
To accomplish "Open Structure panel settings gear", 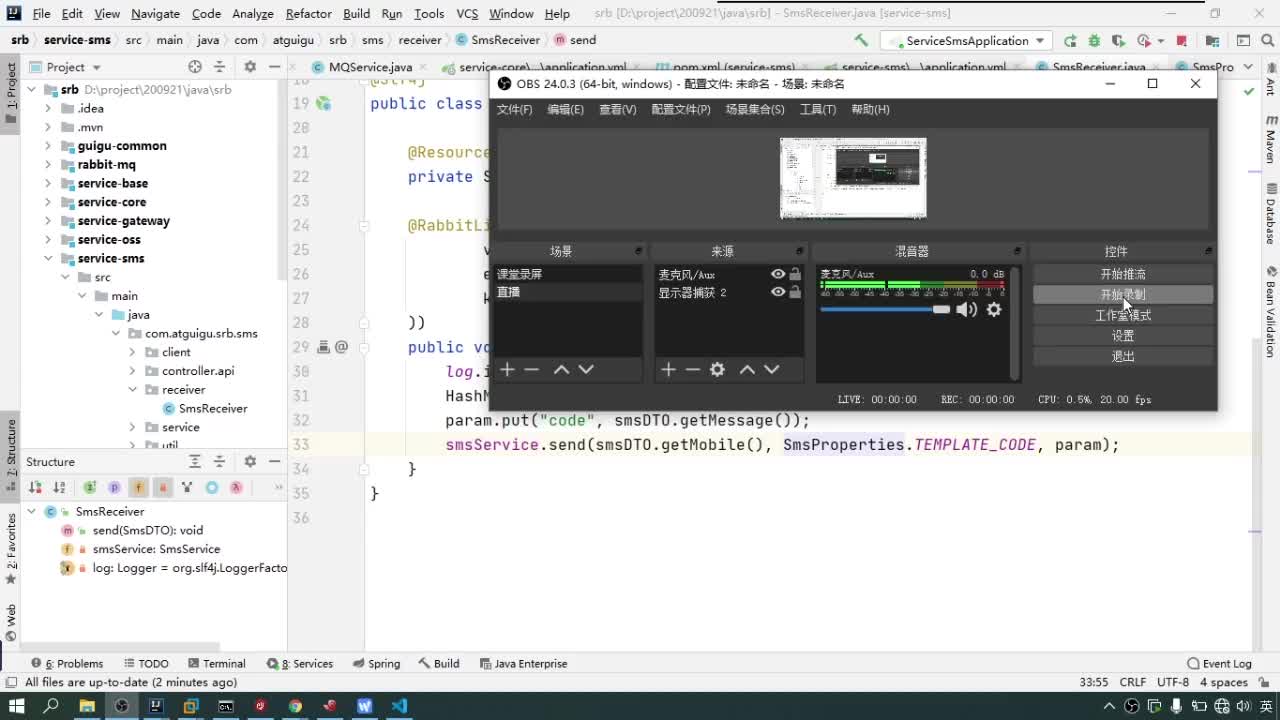I will click(x=250, y=461).
